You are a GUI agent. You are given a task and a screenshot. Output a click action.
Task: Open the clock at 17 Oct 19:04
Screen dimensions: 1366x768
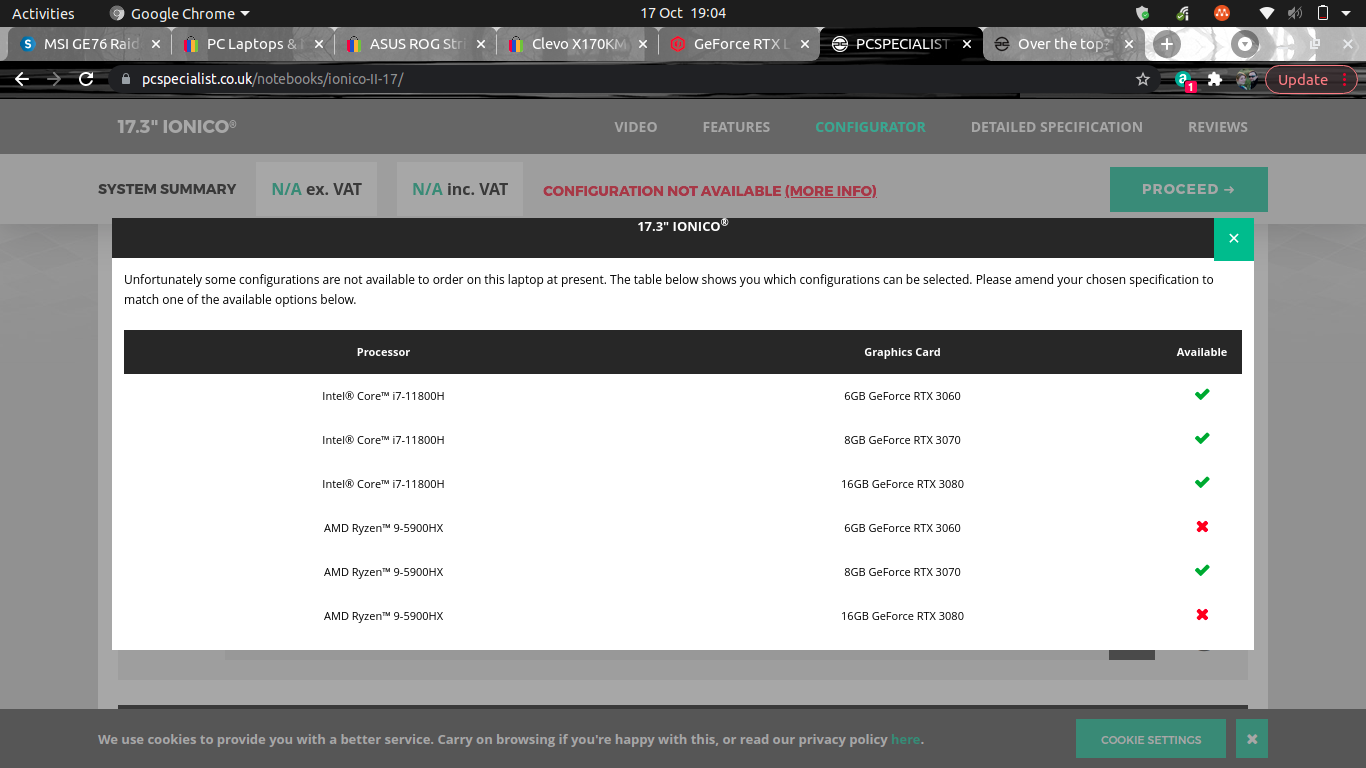click(683, 13)
